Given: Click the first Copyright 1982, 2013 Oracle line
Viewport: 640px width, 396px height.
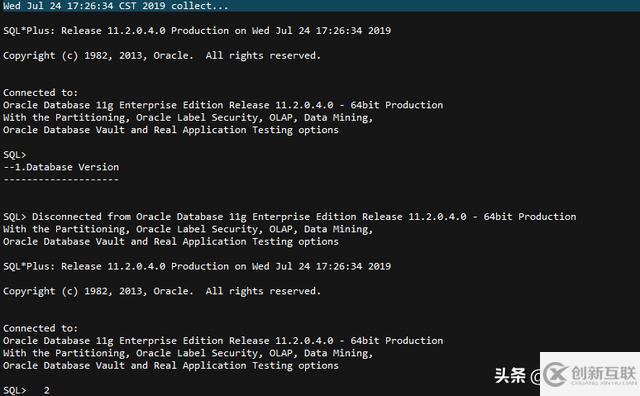Looking at the screenshot, I should pyautogui.click(x=162, y=56).
